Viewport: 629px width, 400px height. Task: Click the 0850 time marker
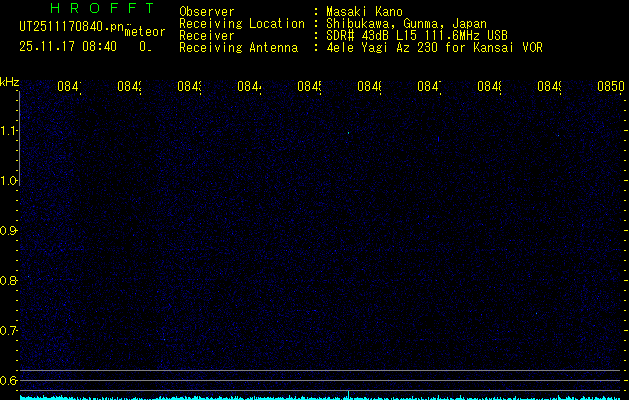(x=611, y=86)
